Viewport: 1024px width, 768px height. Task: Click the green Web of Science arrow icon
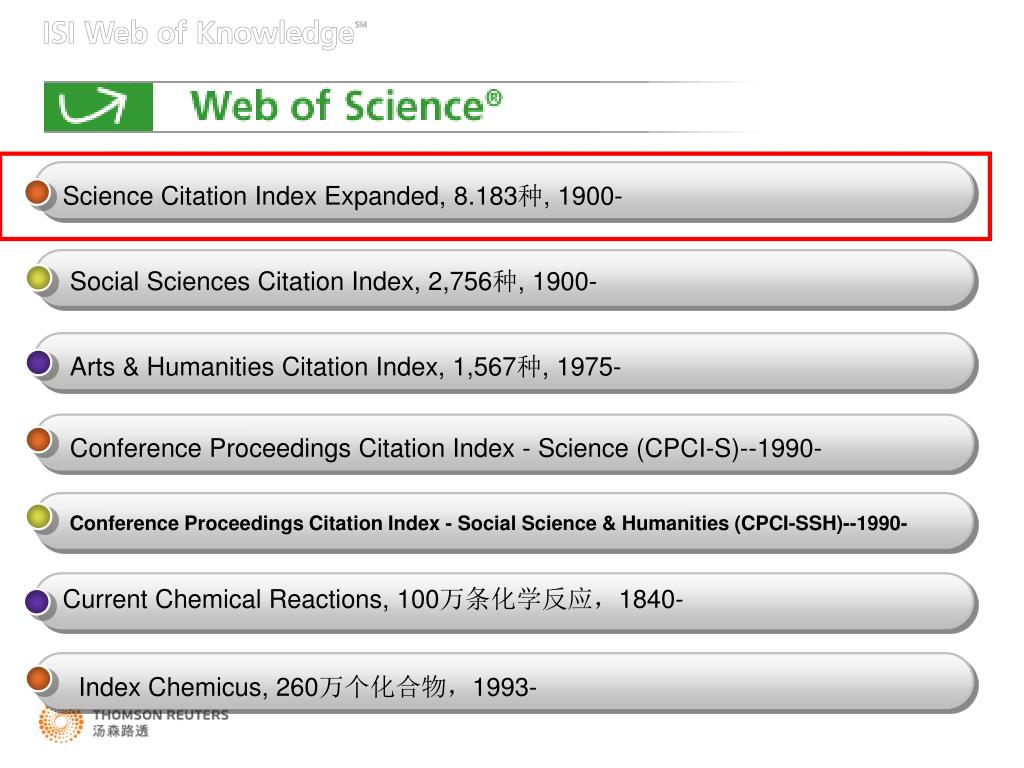tap(99, 106)
